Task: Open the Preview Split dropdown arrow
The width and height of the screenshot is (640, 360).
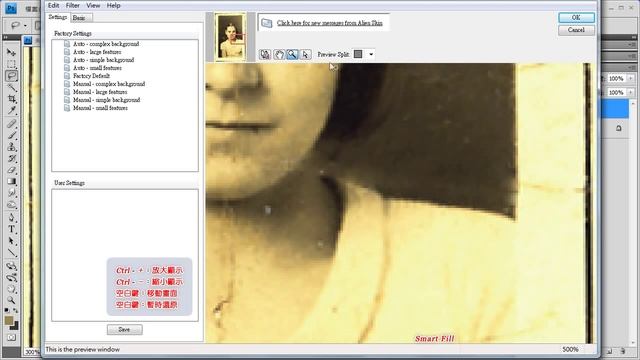Action: click(x=371, y=54)
